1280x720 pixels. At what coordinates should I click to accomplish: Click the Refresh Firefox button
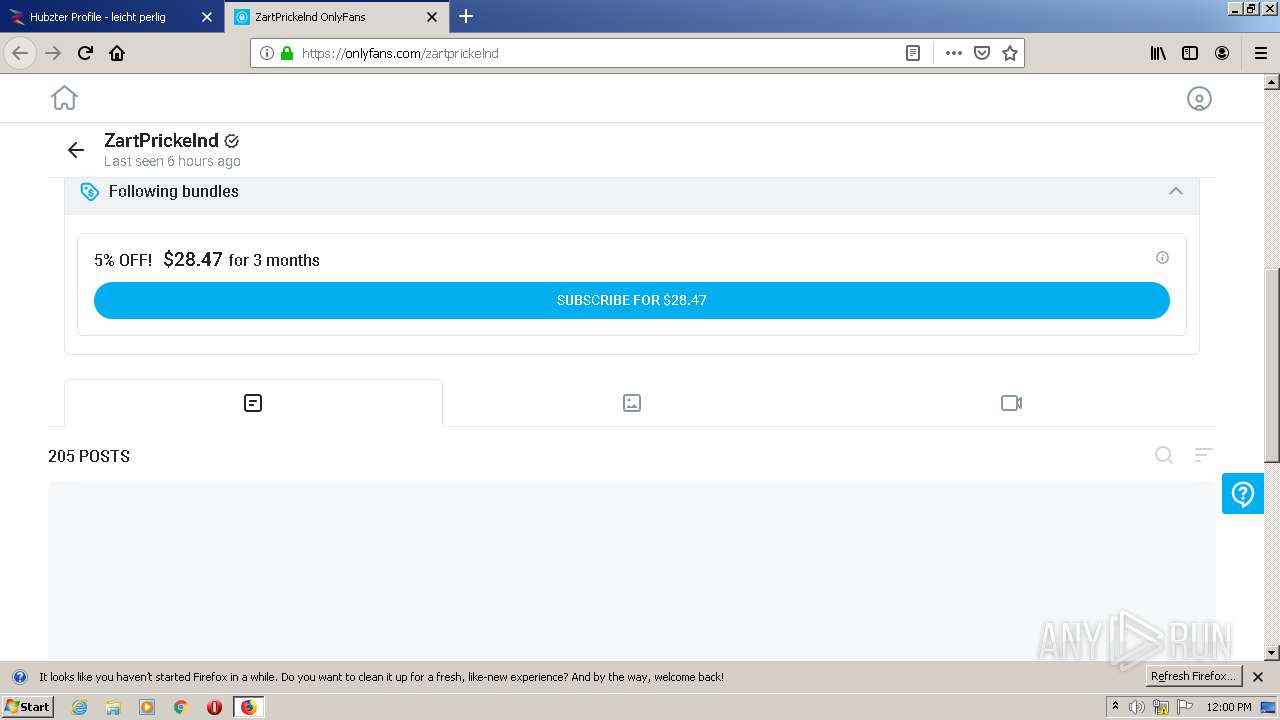pos(1193,676)
